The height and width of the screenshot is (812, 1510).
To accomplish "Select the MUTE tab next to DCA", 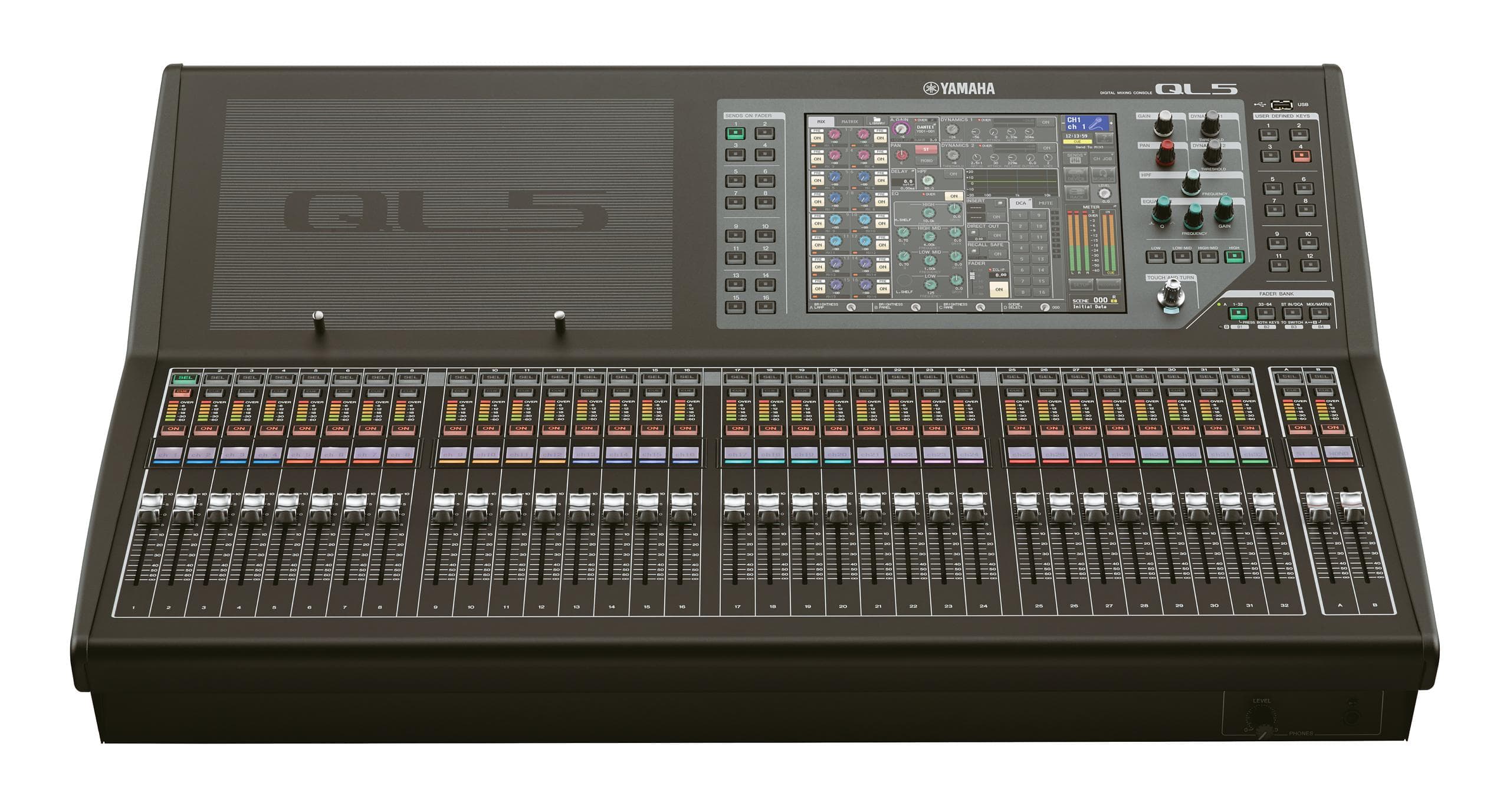I will point(1045,203).
